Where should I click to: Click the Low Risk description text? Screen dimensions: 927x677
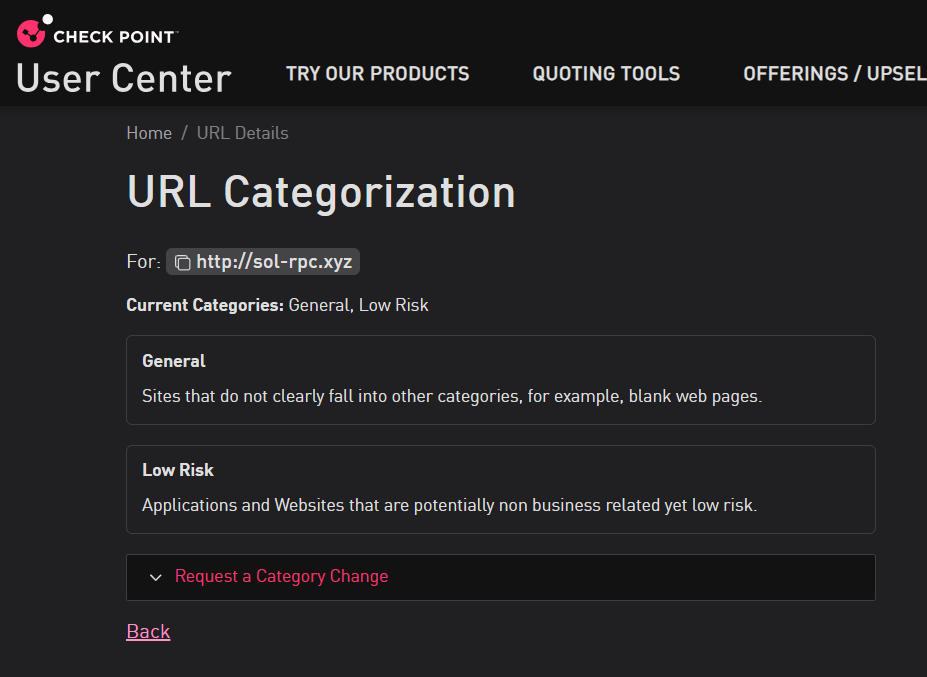(449, 505)
